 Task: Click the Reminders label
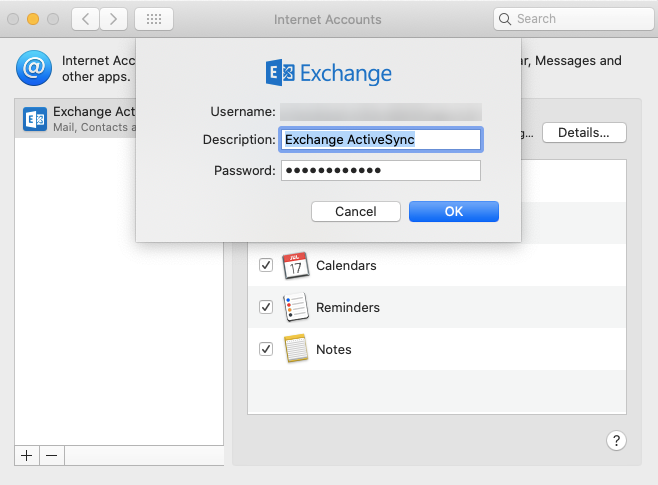coord(348,308)
